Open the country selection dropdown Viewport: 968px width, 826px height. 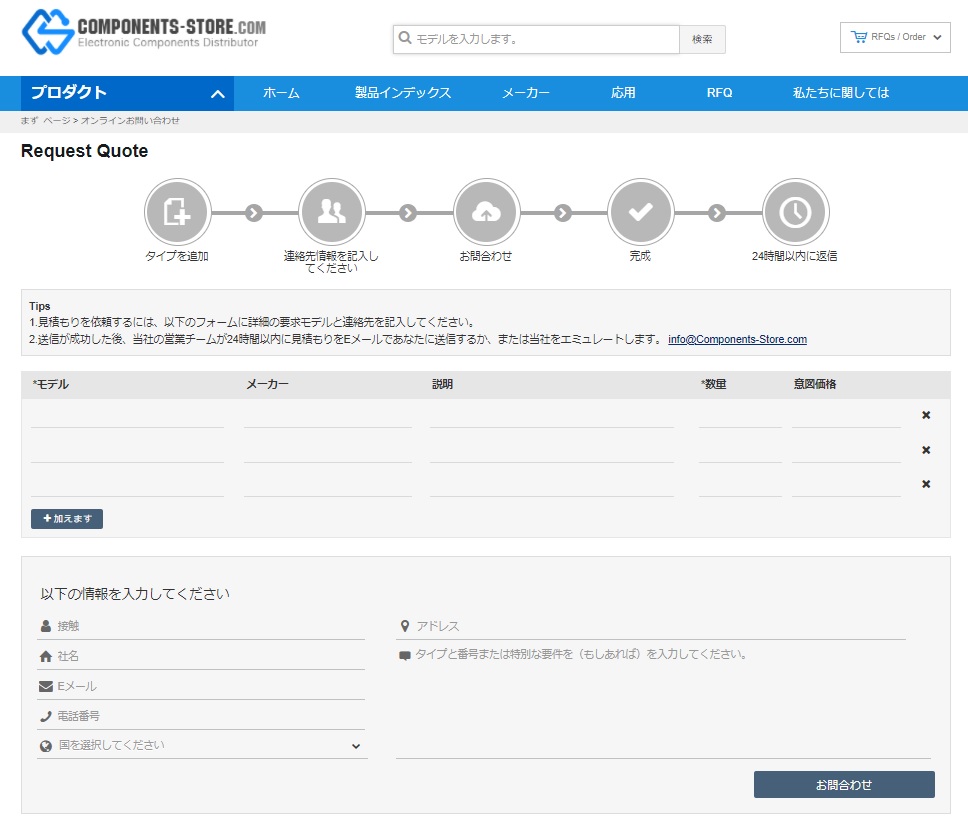pyautogui.click(x=201, y=746)
